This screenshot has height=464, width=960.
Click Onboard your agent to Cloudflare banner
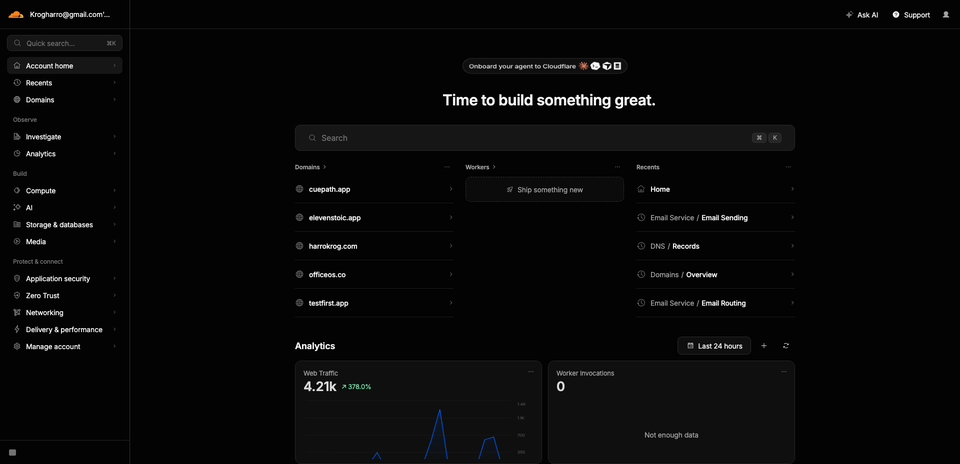(x=545, y=66)
